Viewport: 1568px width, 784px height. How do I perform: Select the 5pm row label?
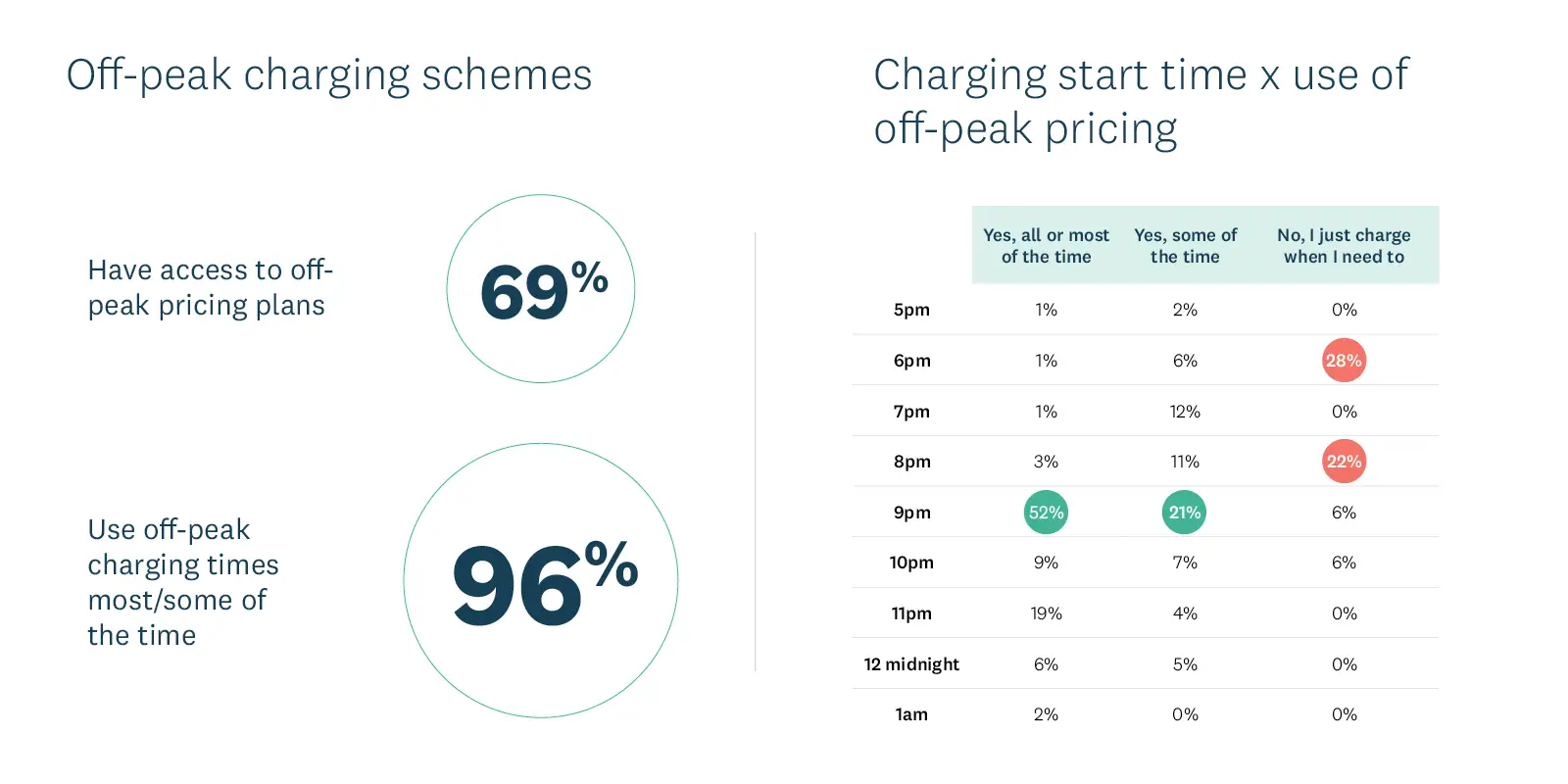(x=911, y=310)
